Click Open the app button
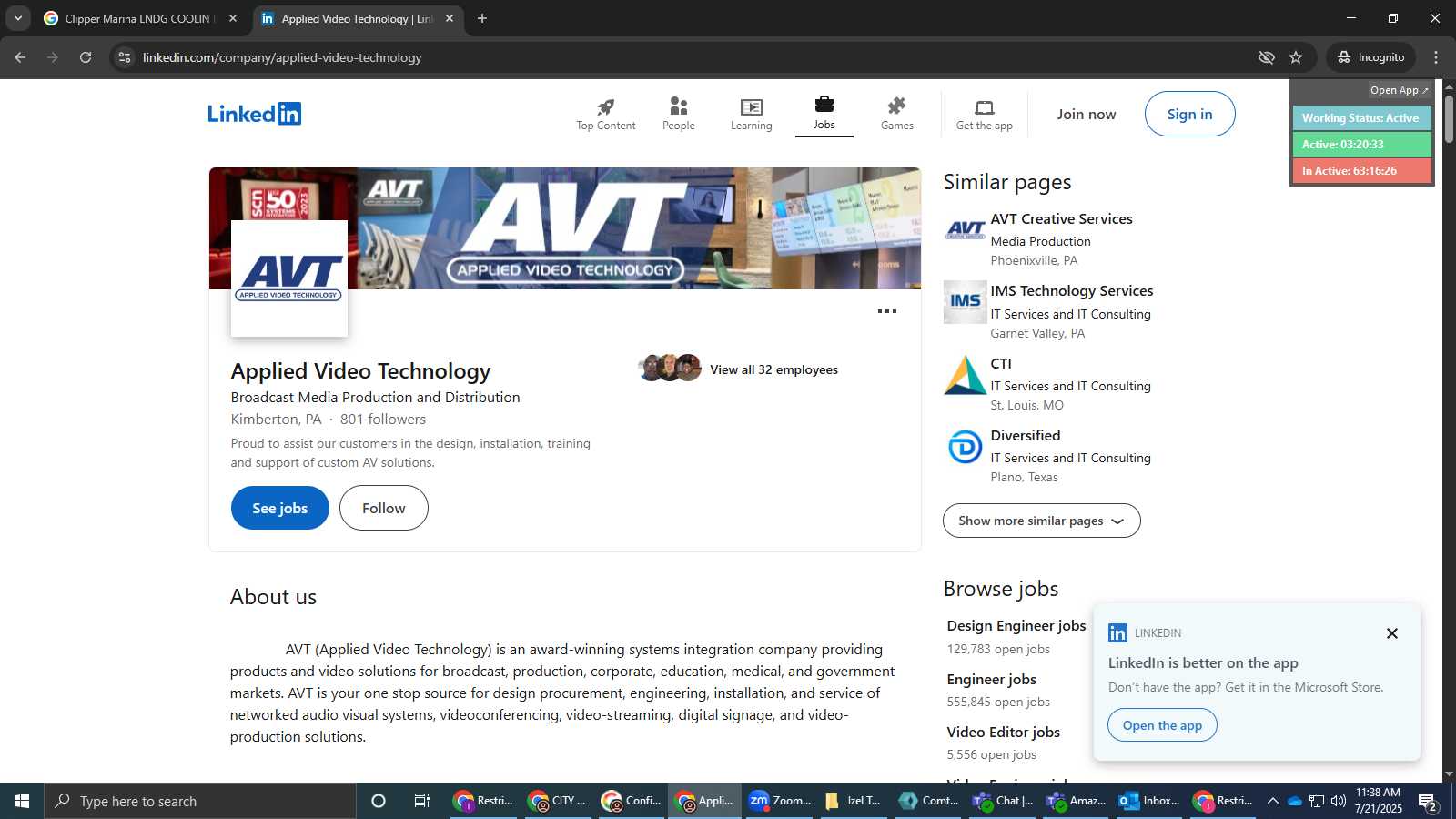The width and height of the screenshot is (1456, 819). 1162,725
